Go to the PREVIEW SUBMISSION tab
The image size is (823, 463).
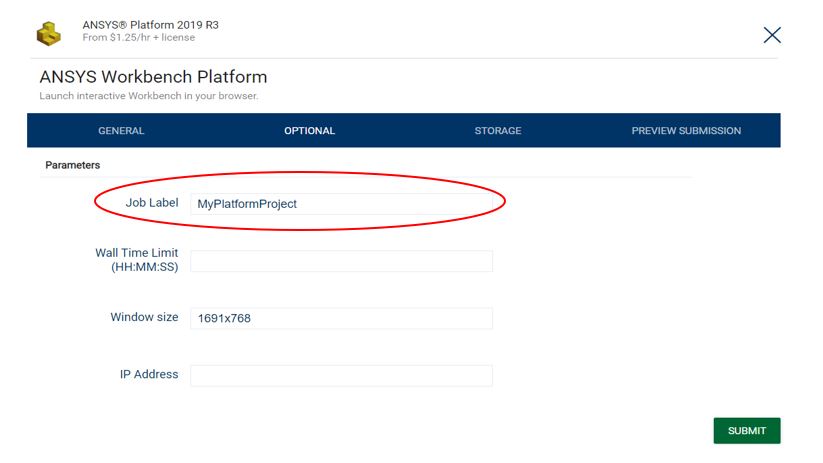click(686, 131)
